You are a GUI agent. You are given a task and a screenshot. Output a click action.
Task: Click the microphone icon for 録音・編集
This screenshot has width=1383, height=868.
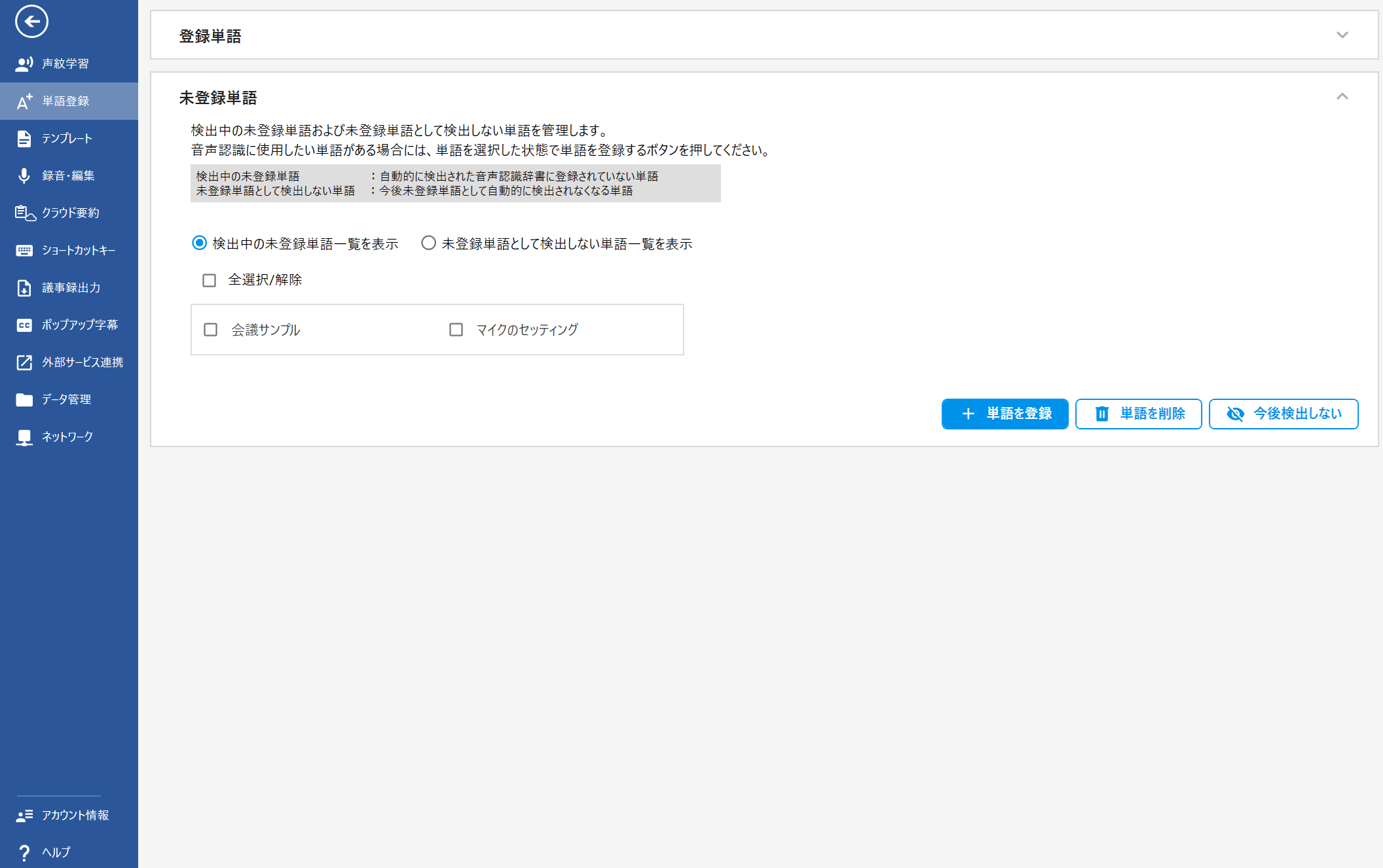pyautogui.click(x=24, y=175)
